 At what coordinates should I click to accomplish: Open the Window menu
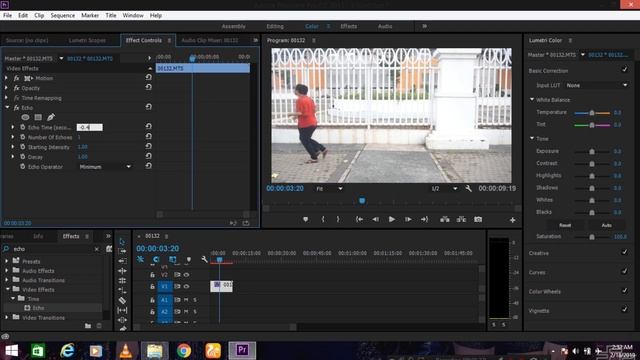coord(133,16)
